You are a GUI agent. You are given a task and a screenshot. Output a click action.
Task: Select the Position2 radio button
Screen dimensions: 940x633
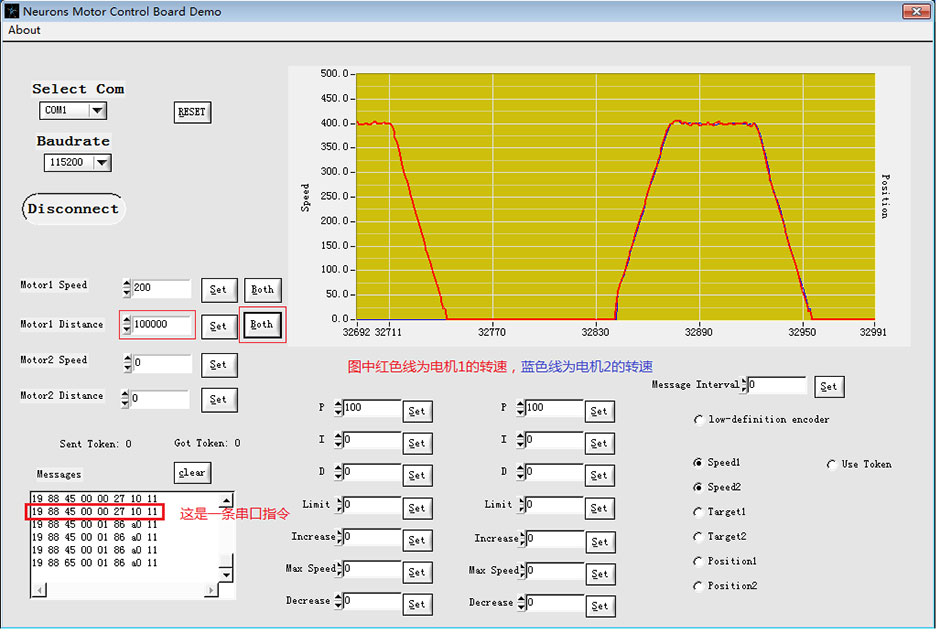[698, 586]
